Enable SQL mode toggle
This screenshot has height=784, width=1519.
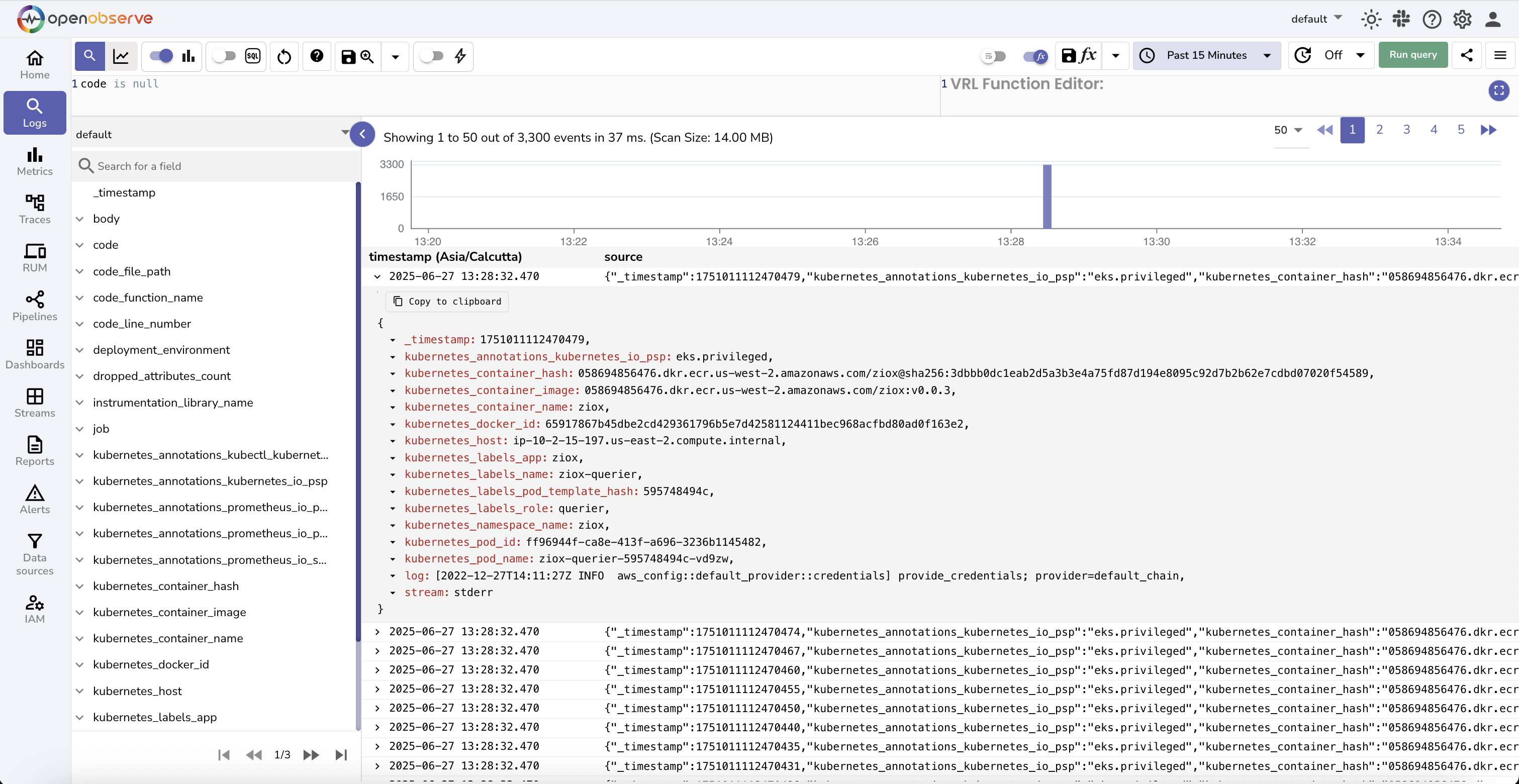coord(224,56)
